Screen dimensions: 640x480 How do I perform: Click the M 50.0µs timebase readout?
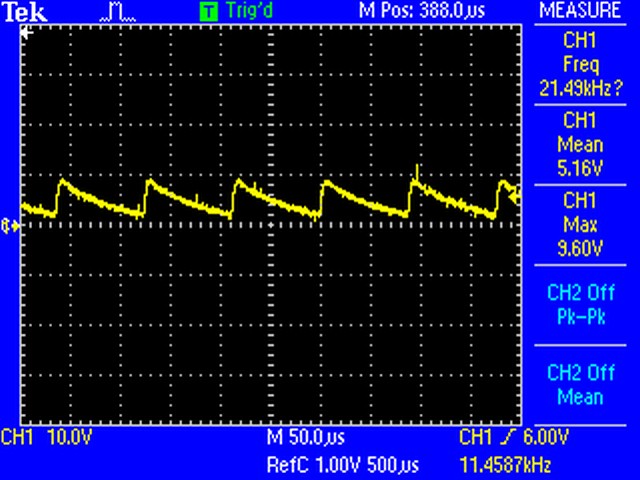point(305,438)
